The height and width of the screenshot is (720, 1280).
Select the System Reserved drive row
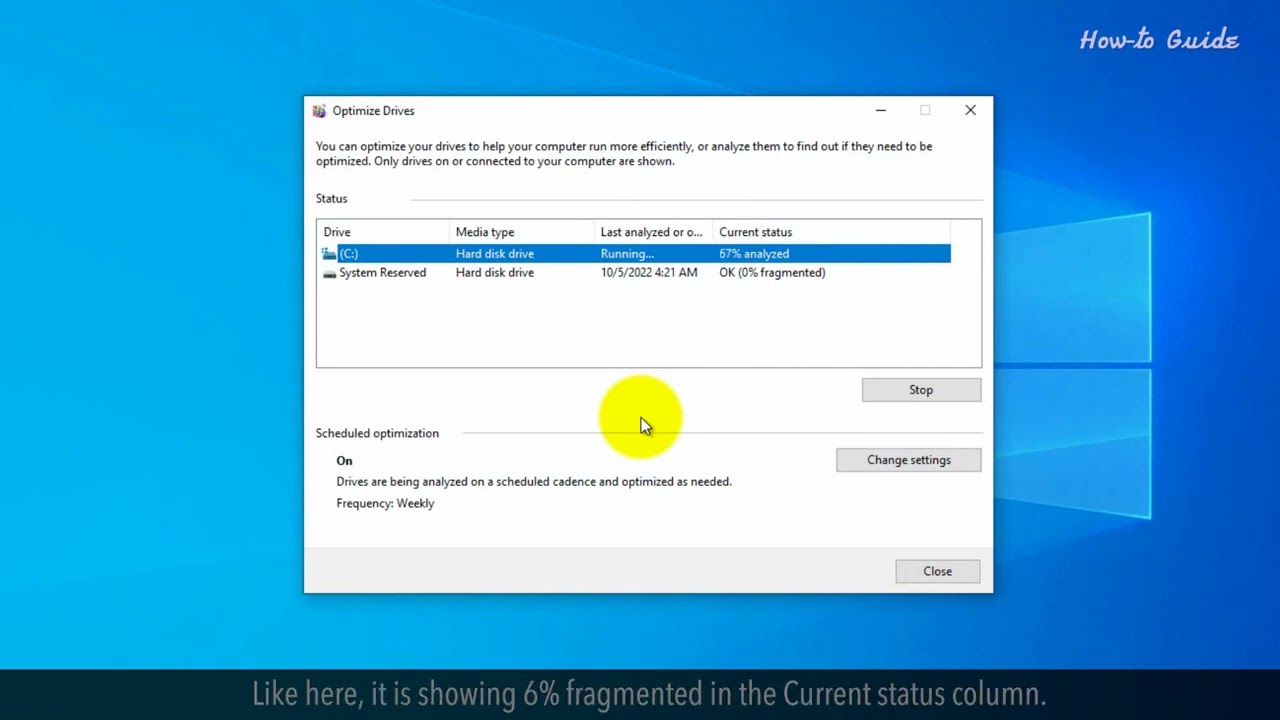(634, 273)
